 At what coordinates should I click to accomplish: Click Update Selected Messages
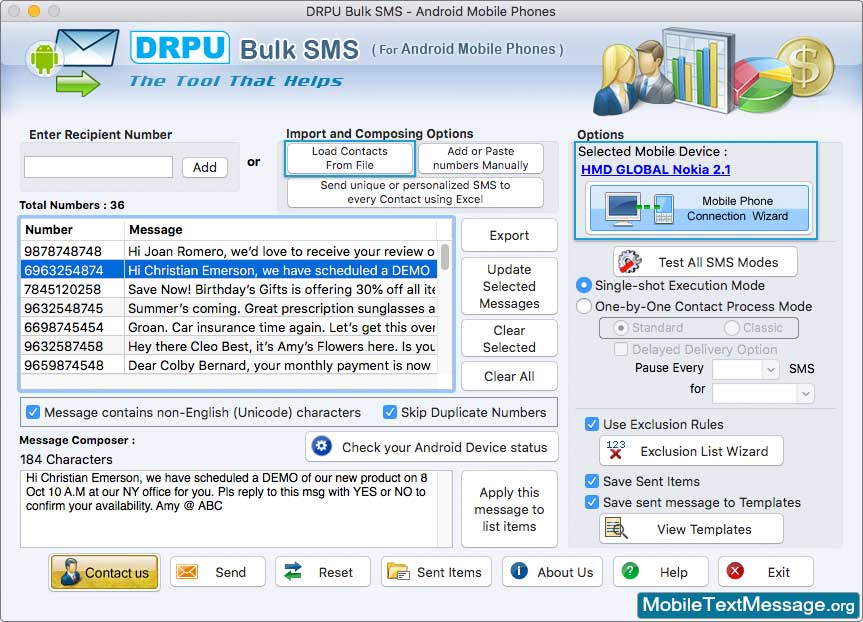[509, 286]
